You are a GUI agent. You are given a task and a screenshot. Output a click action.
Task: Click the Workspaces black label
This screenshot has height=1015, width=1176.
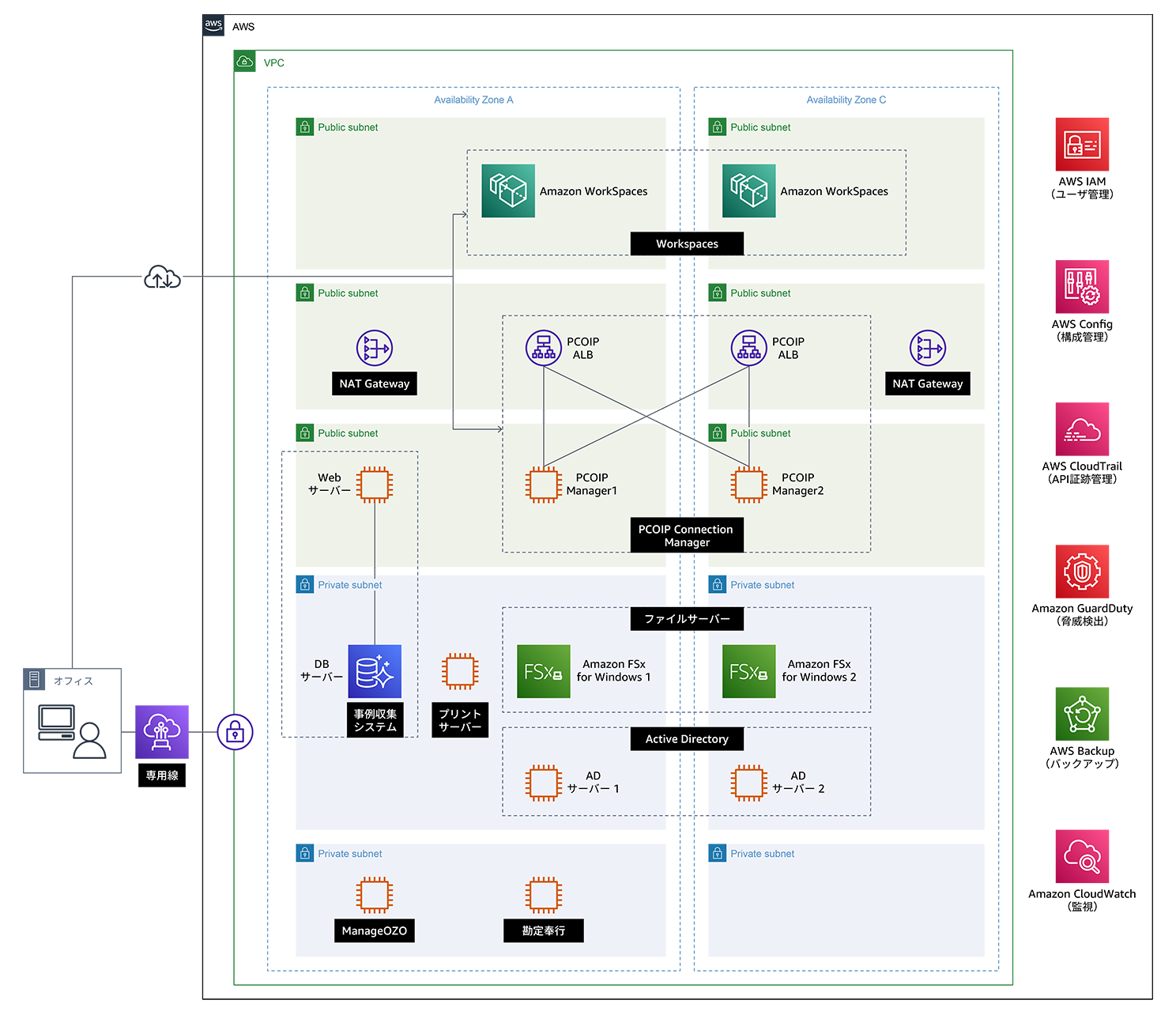tap(687, 243)
